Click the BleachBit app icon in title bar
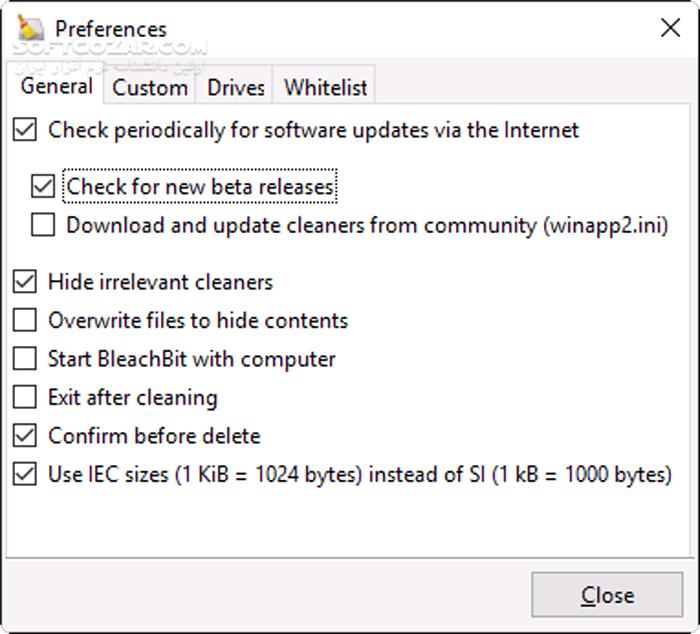The height and width of the screenshot is (634, 700). (31, 28)
